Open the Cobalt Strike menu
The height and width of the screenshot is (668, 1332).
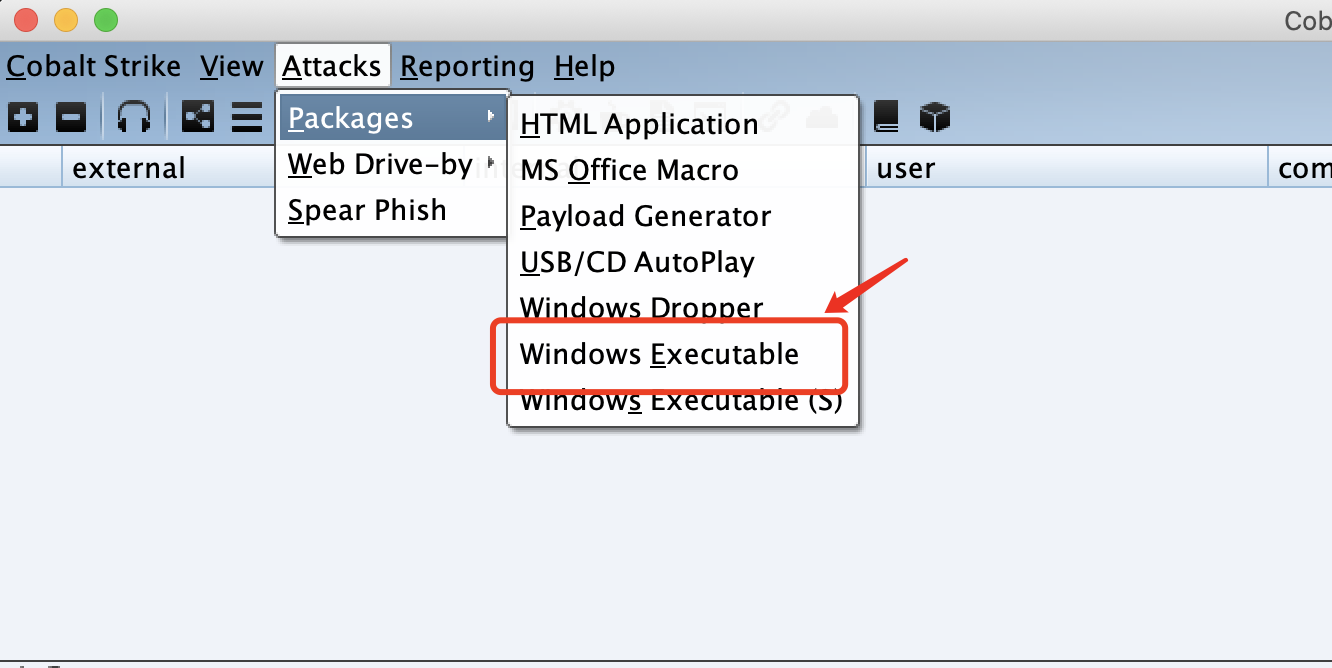pyautogui.click(x=94, y=67)
